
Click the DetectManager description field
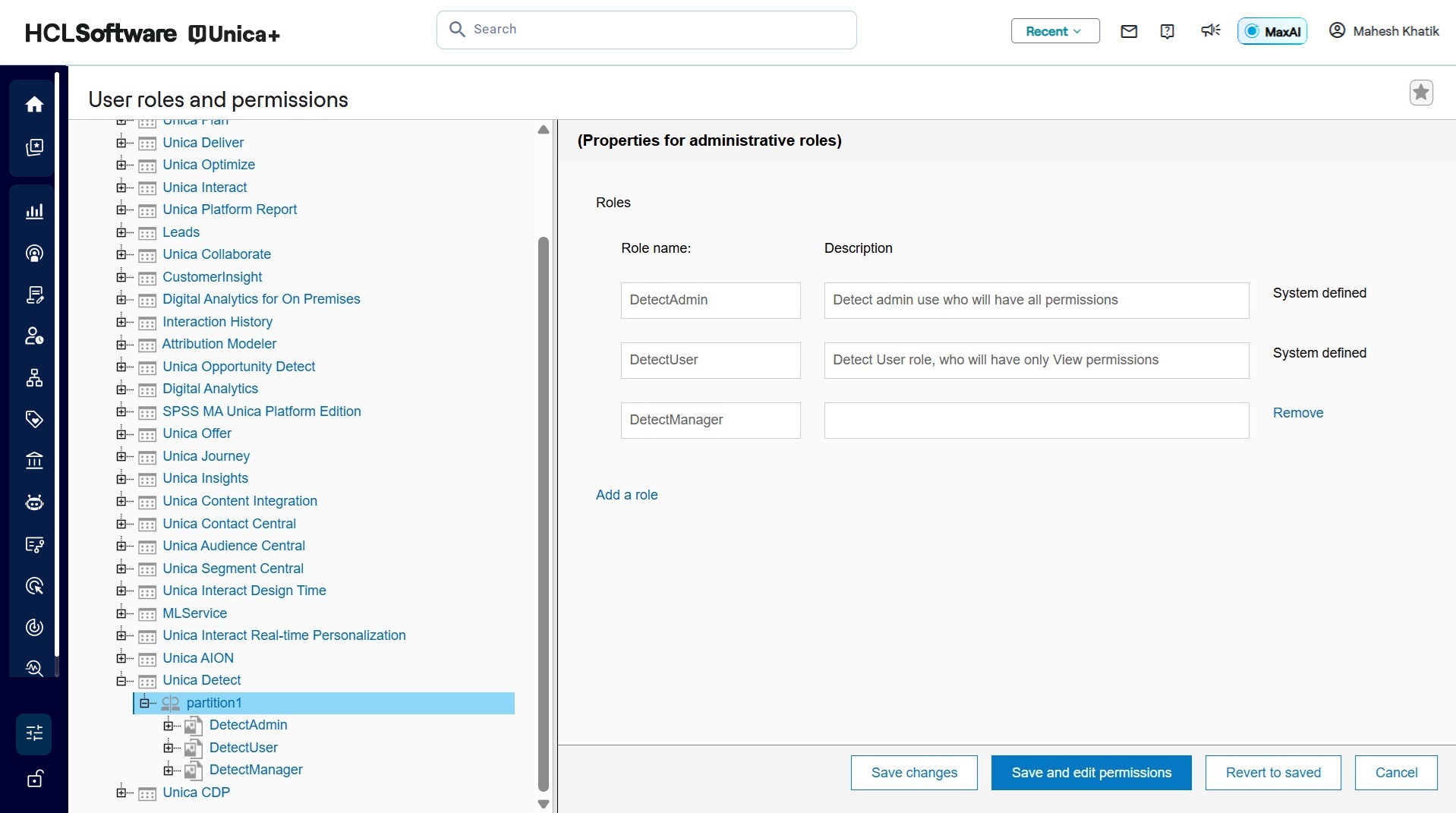(1036, 421)
